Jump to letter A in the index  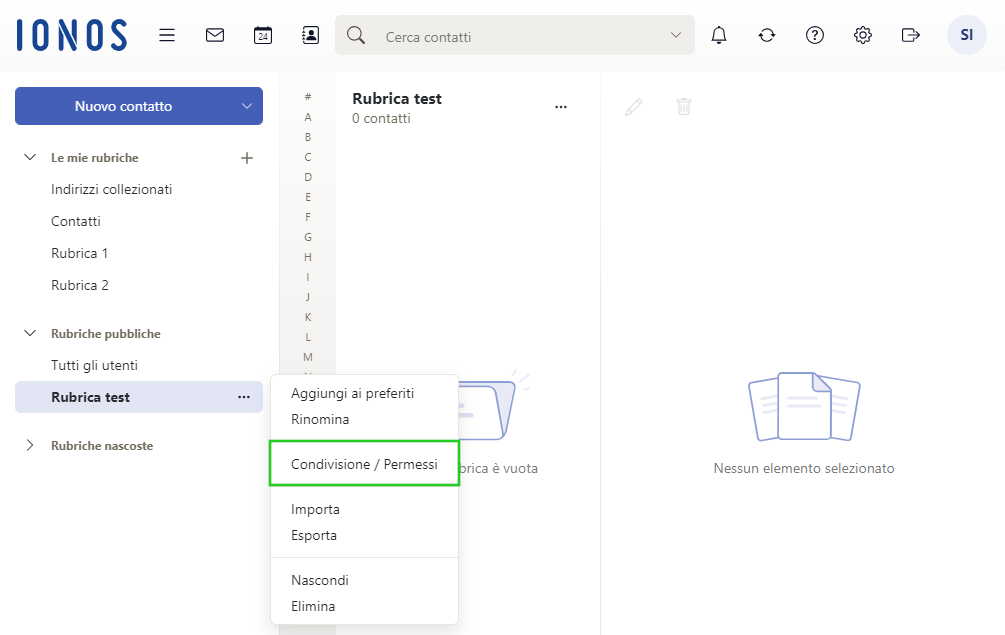[x=308, y=117]
